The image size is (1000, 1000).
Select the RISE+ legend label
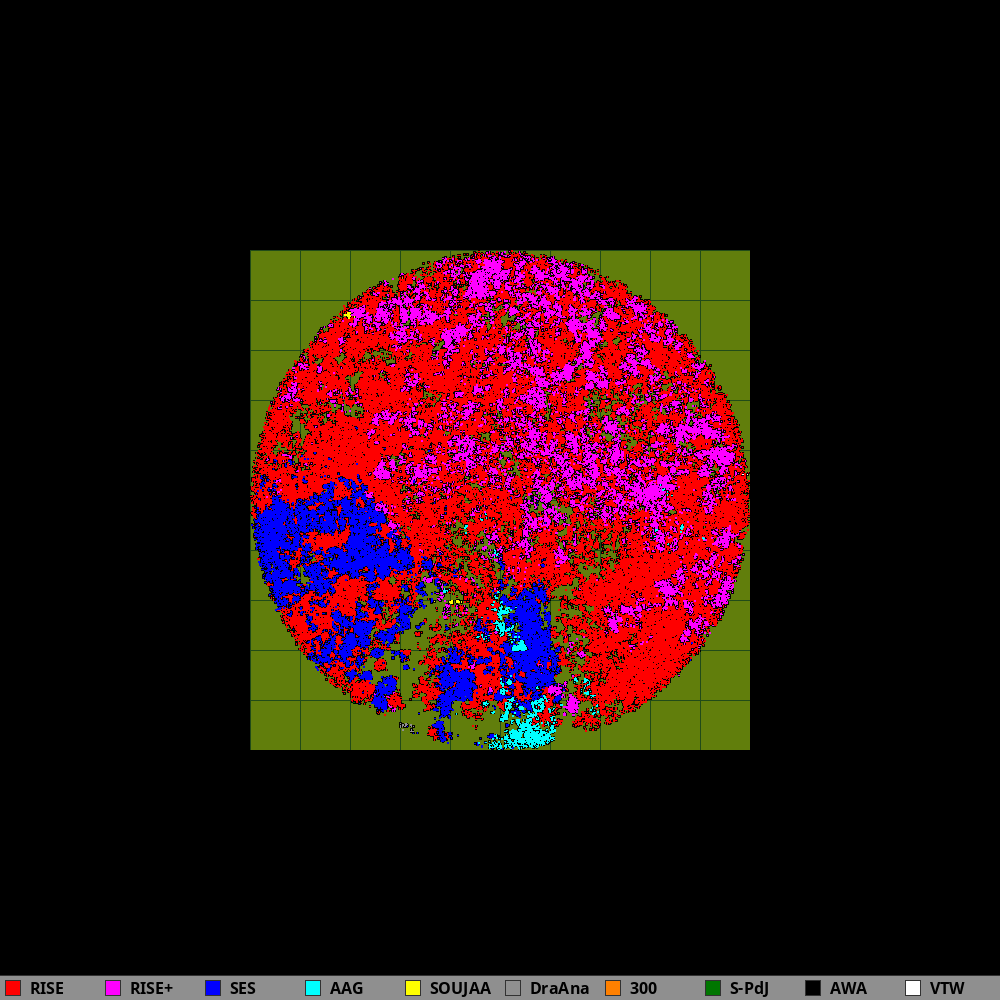coord(151,989)
